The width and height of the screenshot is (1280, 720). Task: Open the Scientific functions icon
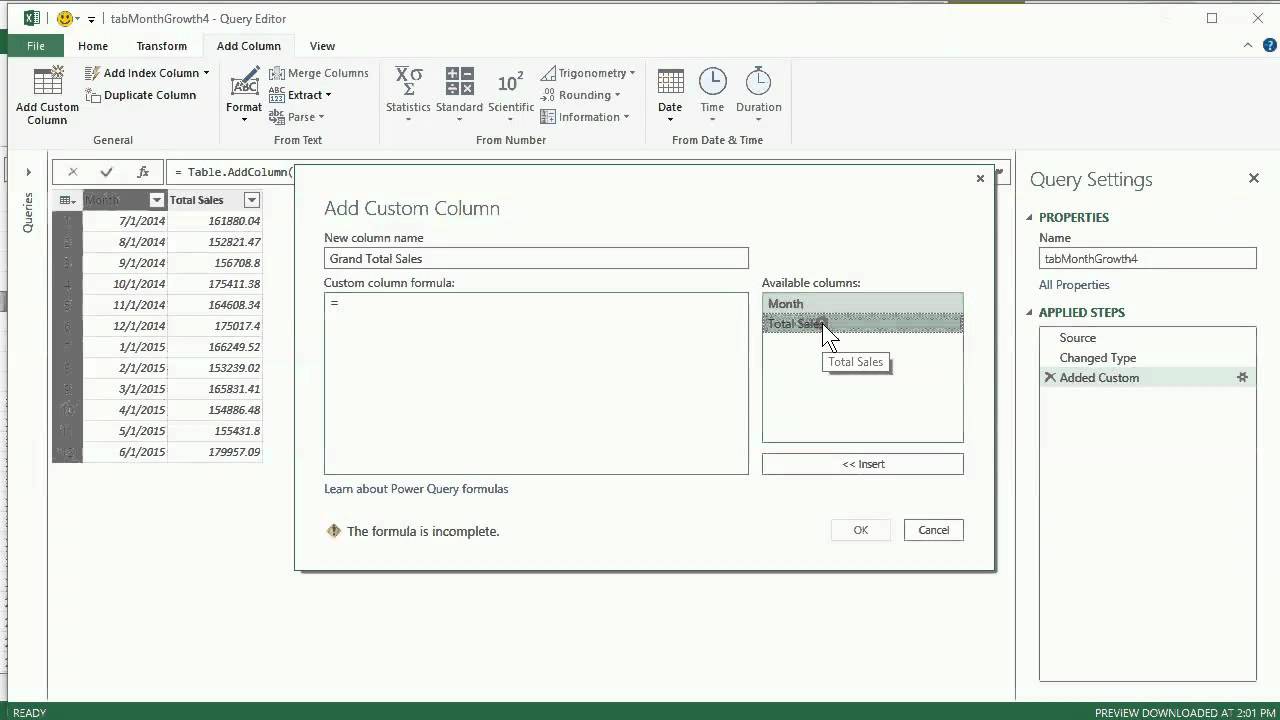[x=510, y=82]
